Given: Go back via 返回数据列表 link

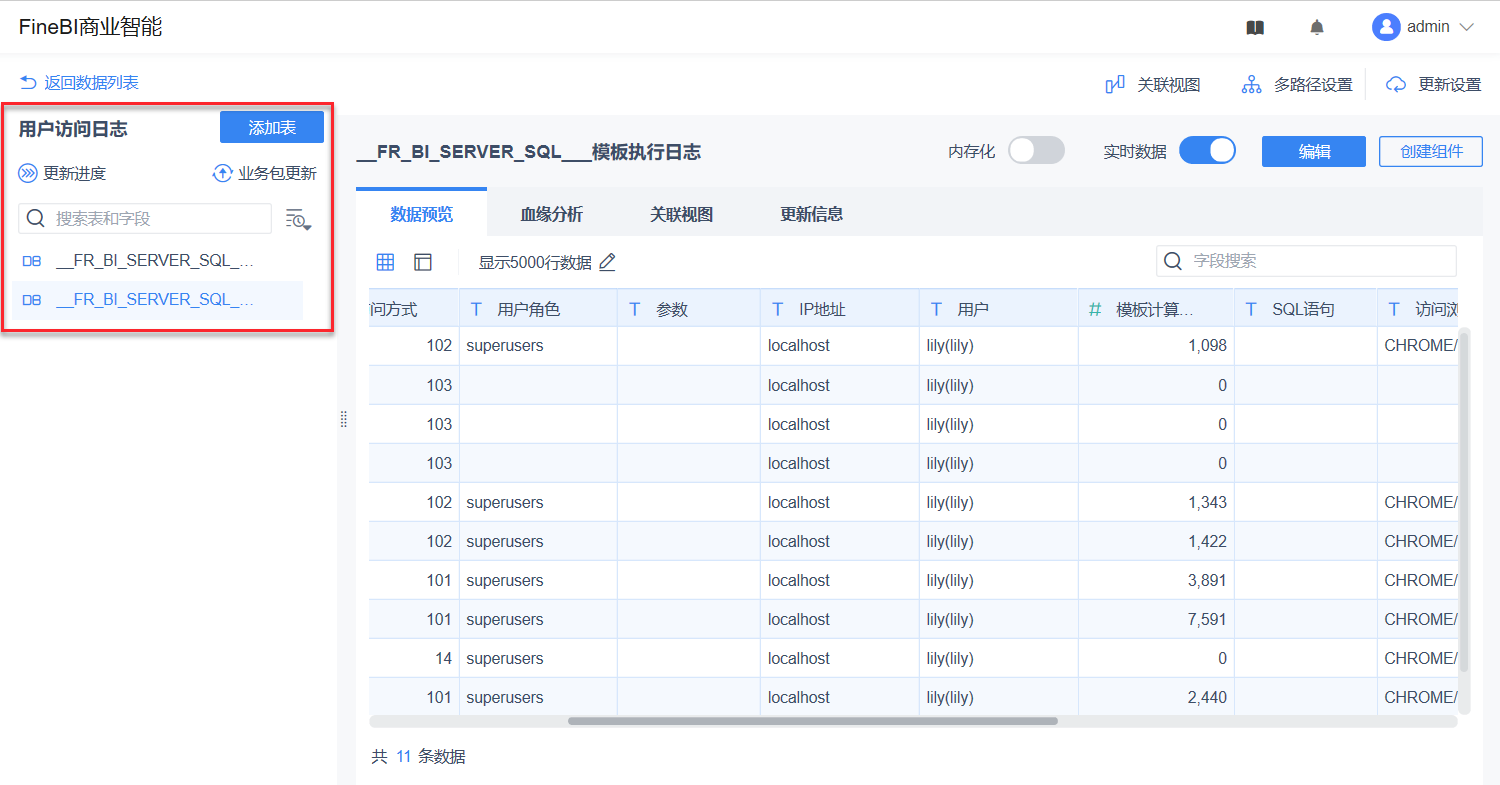Looking at the screenshot, I should (80, 83).
